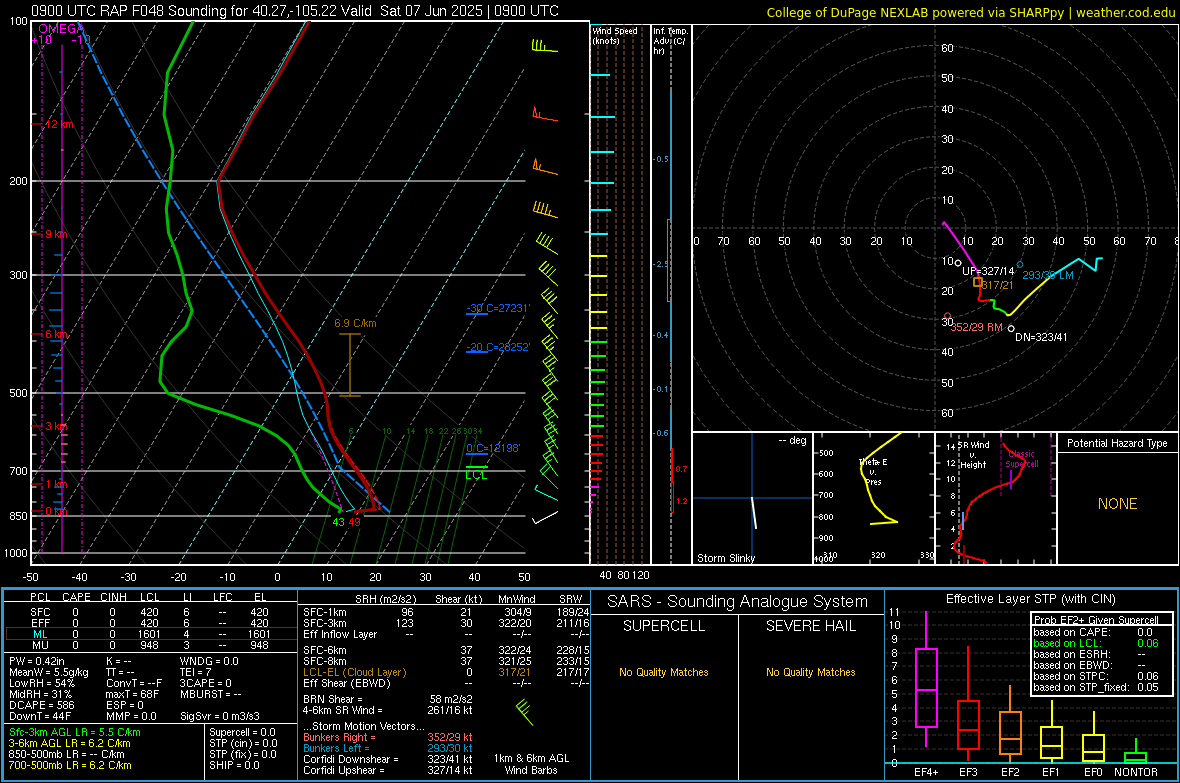Click the 'Inf. Temp. Adv.' panel header
Screen dimensions: 1180x783
[x=670, y=41]
